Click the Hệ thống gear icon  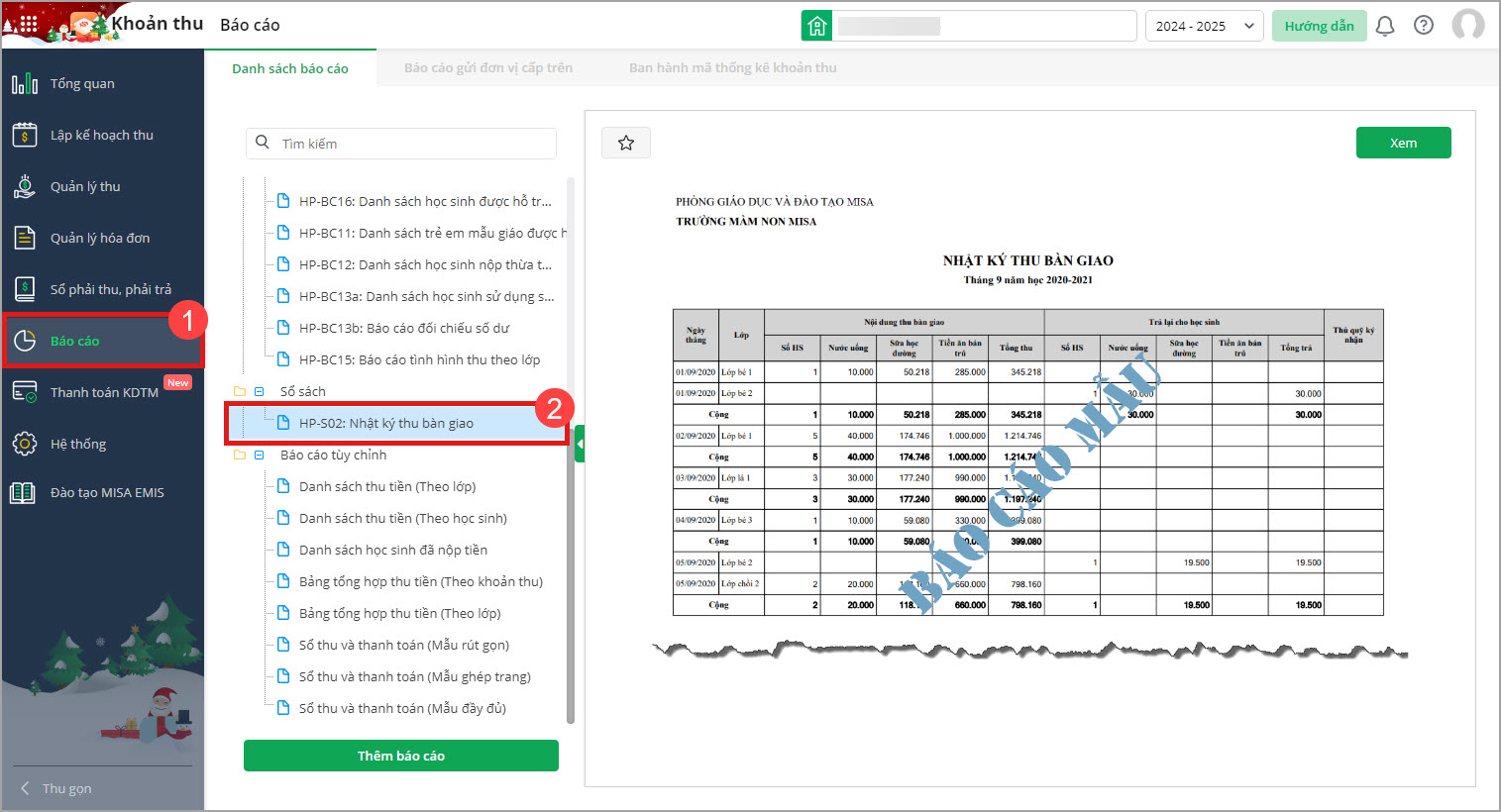[25, 444]
